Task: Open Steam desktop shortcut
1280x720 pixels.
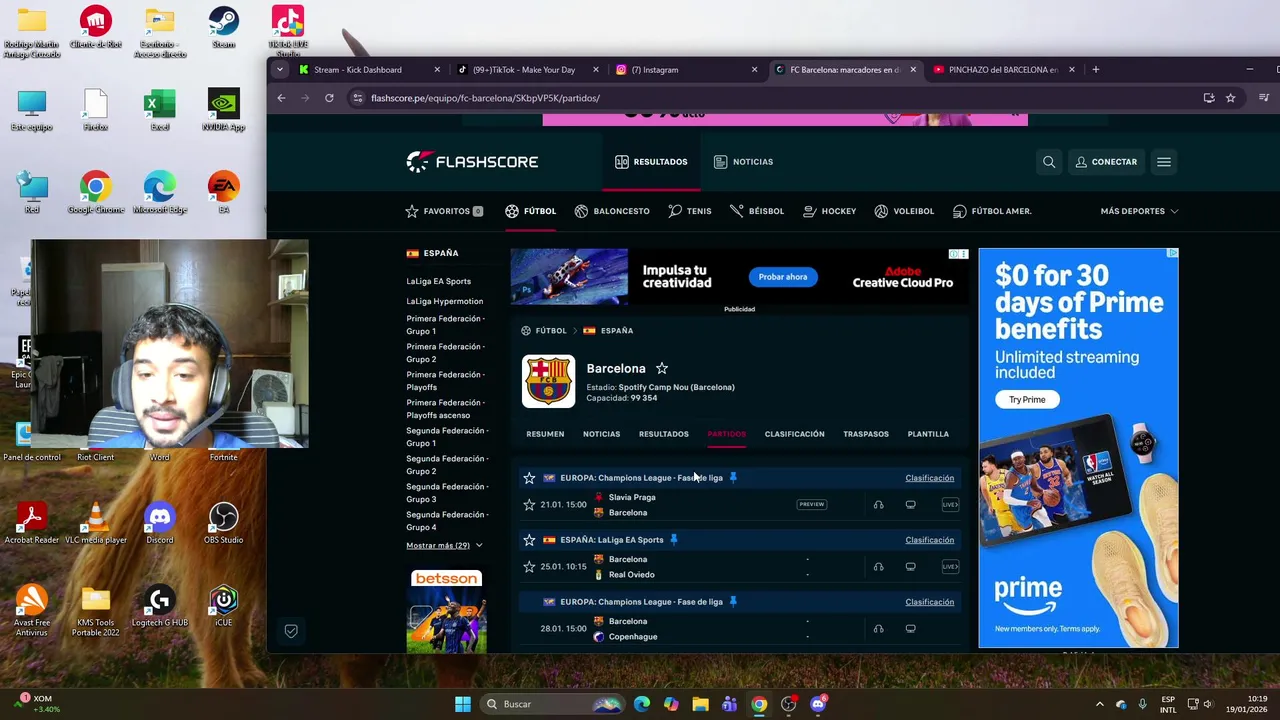Action: tap(224, 27)
